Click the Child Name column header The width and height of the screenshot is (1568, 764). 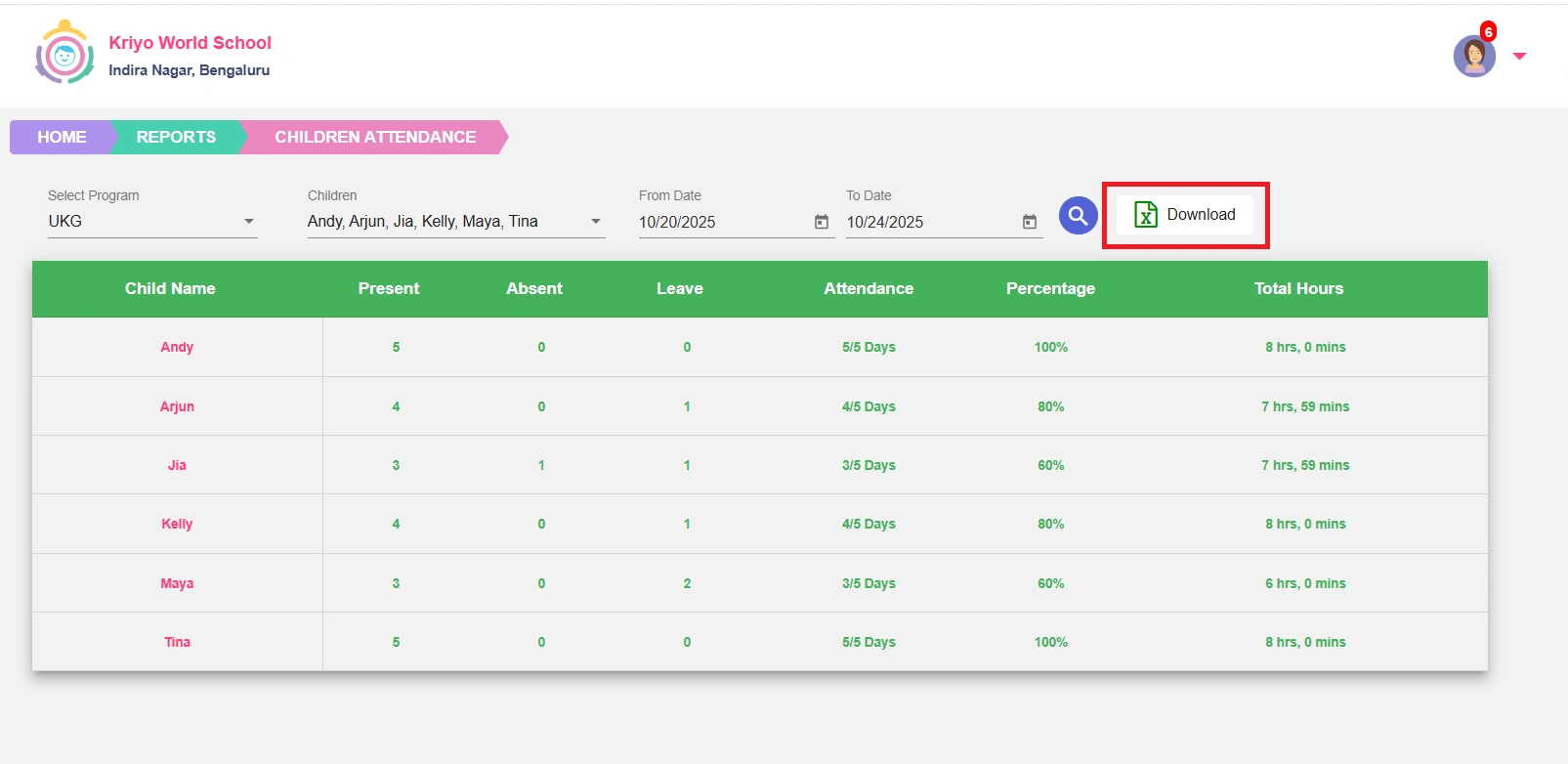170,288
